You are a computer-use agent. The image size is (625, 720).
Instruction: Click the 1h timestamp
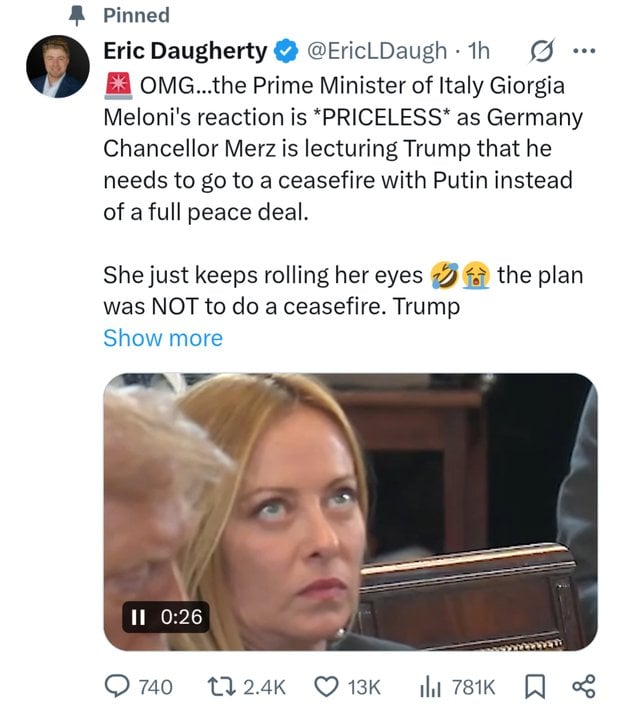coord(479,51)
